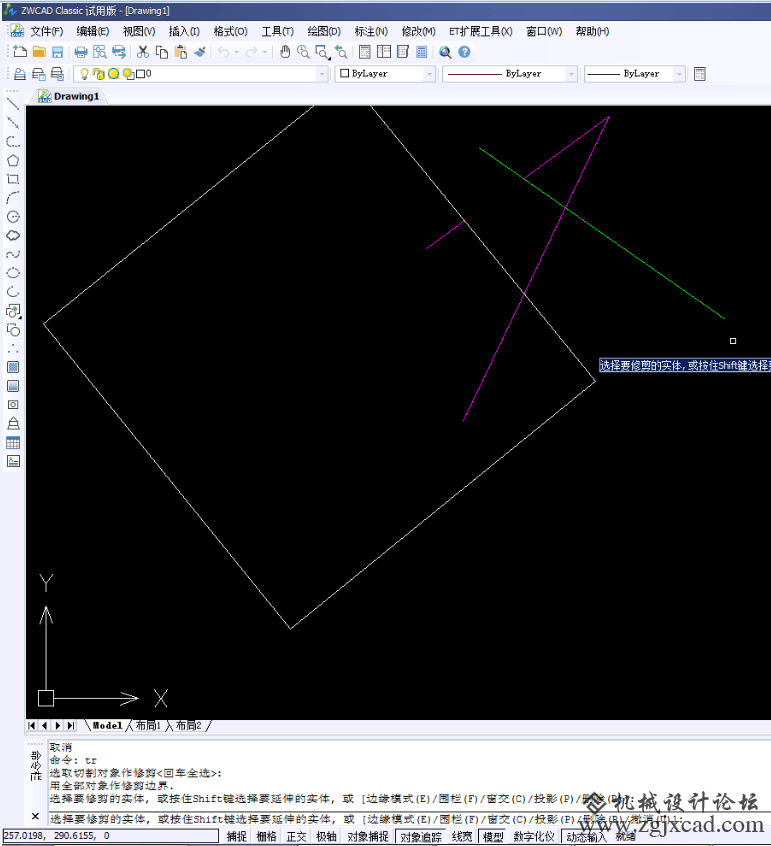This screenshot has width=771, height=846.
Task: Toggle 栅格 grid display
Action: click(267, 836)
